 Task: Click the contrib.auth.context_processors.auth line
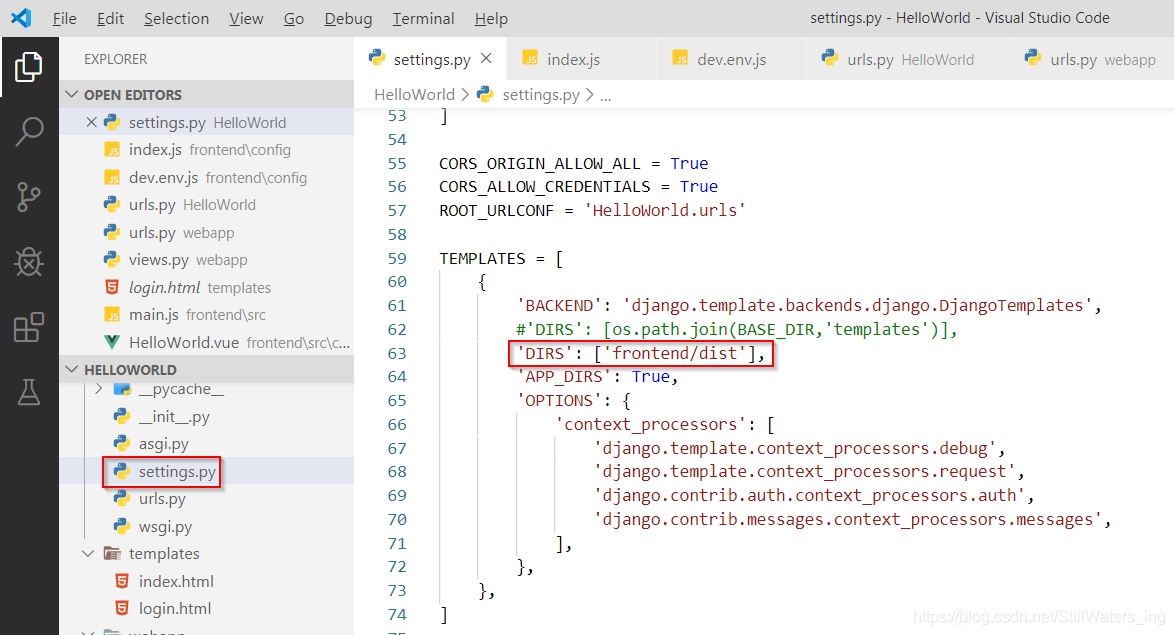pos(814,496)
